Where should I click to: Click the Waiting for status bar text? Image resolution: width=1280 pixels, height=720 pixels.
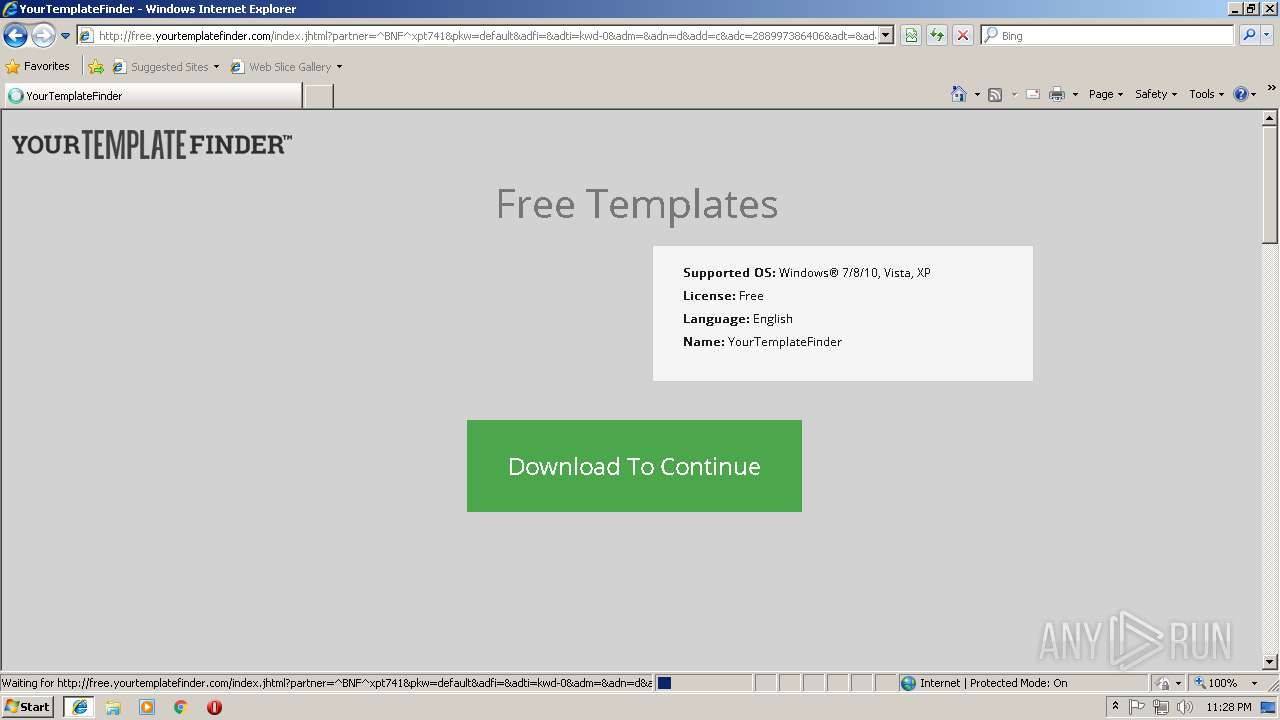327,683
